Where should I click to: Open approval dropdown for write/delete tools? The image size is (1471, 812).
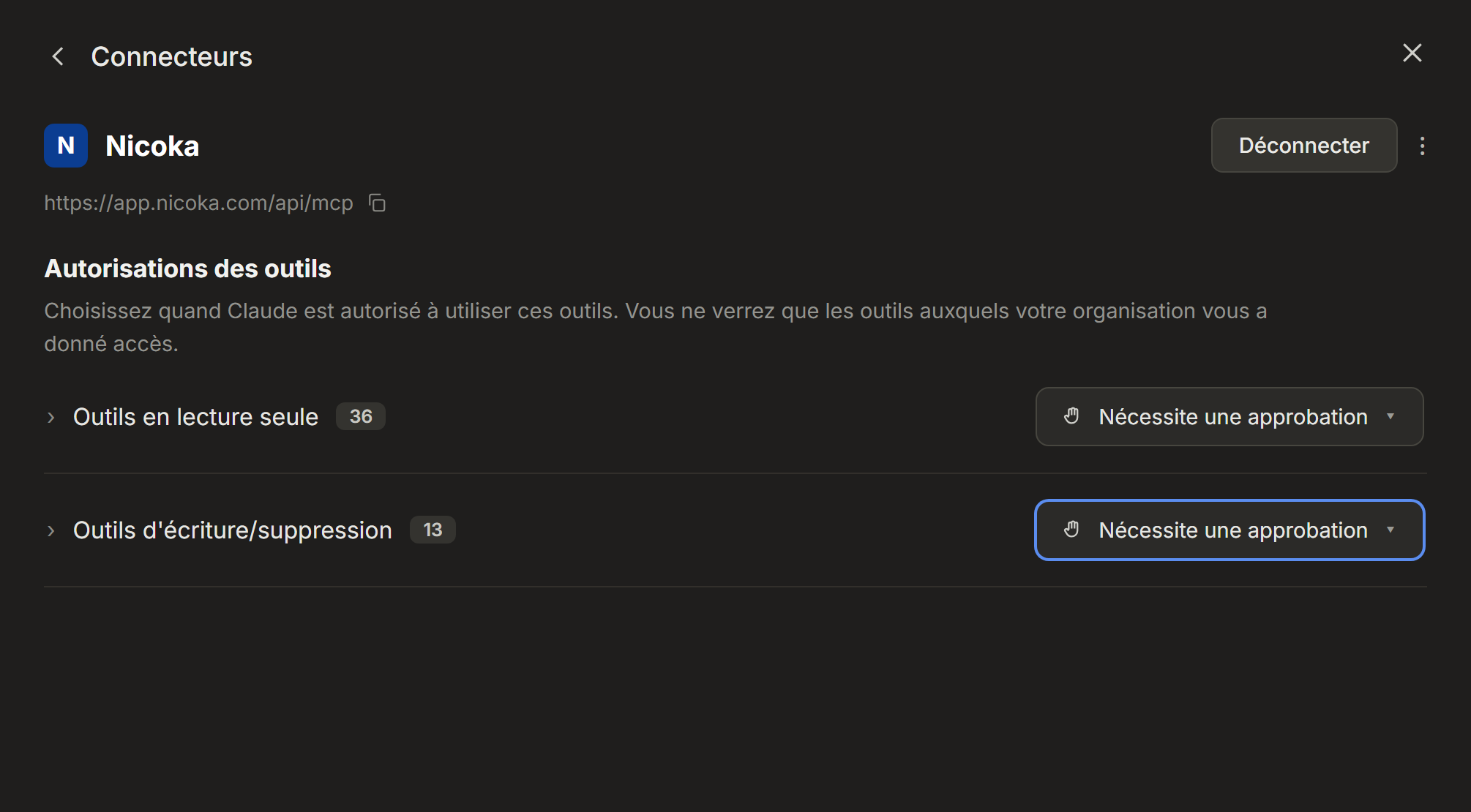click(1229, 530)
